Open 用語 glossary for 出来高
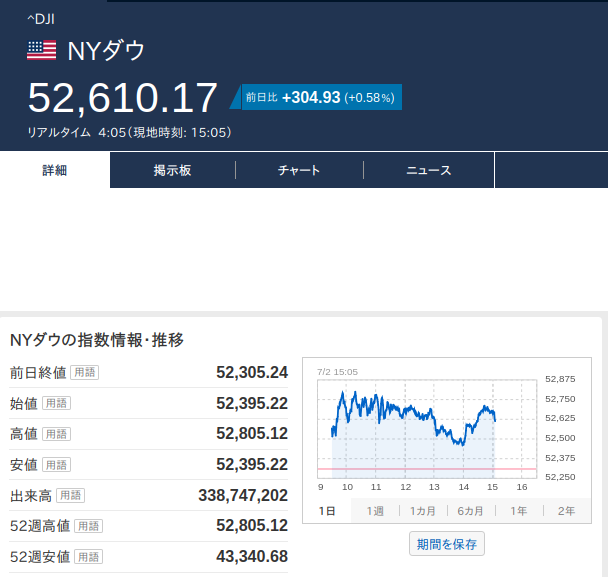 tap(71, 495)
